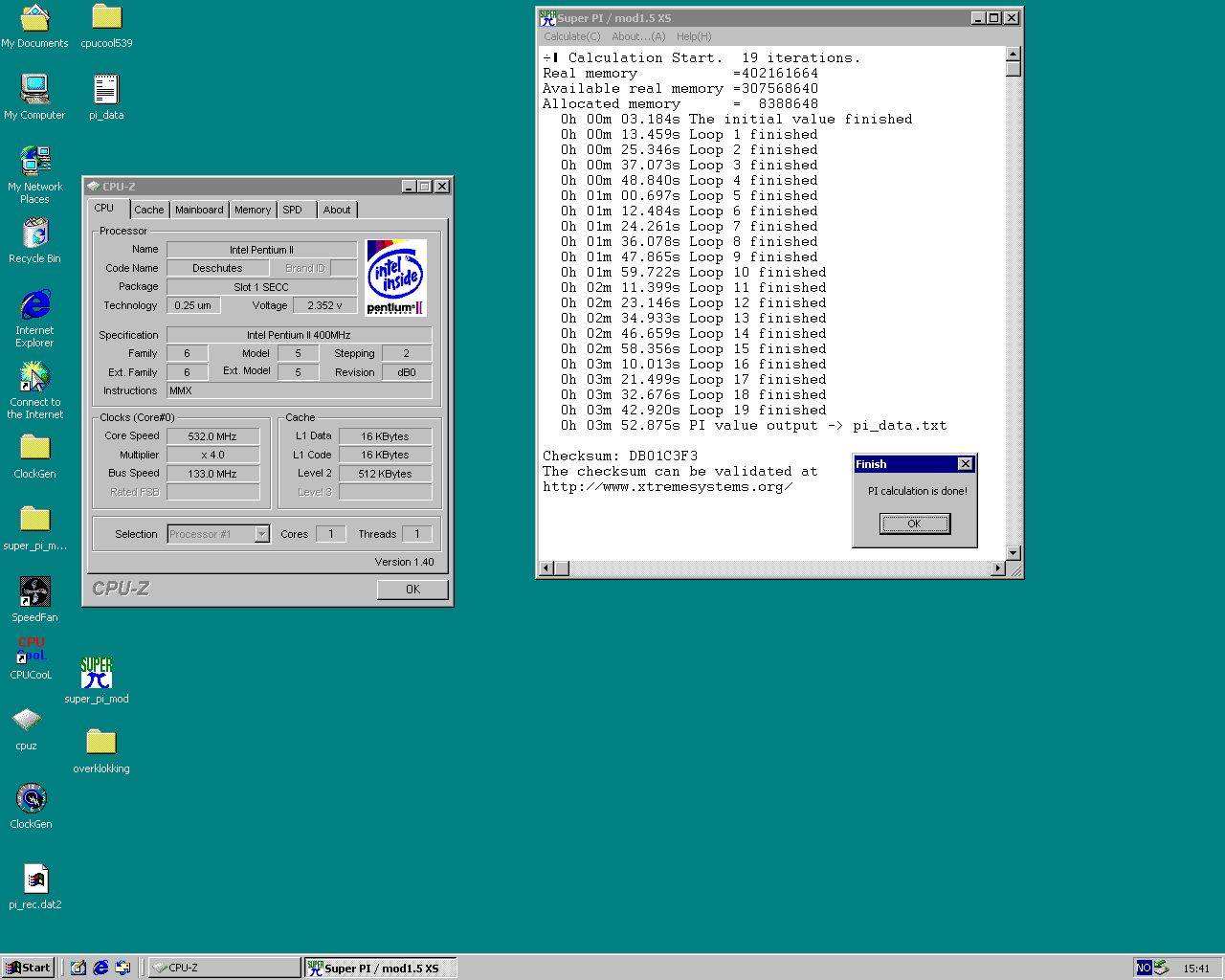
Task: Open My Computer icon
Action: click(34, 97)
